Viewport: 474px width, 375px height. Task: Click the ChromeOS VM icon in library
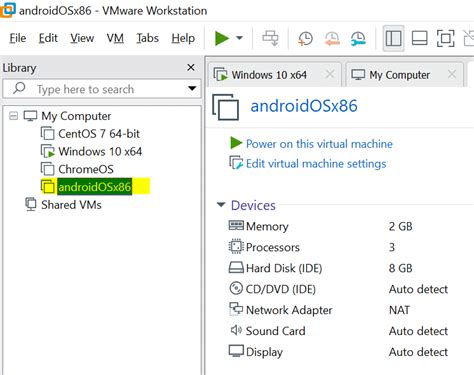pyautogui.click(x=48, y=169)
